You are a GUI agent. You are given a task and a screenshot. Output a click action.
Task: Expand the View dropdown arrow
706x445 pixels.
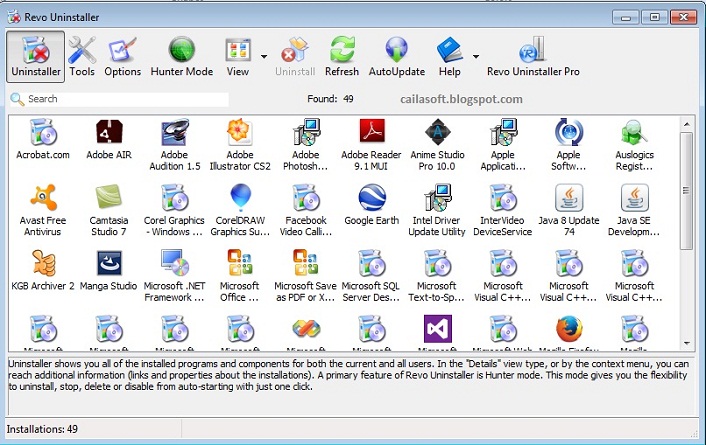tap(264, 57)
